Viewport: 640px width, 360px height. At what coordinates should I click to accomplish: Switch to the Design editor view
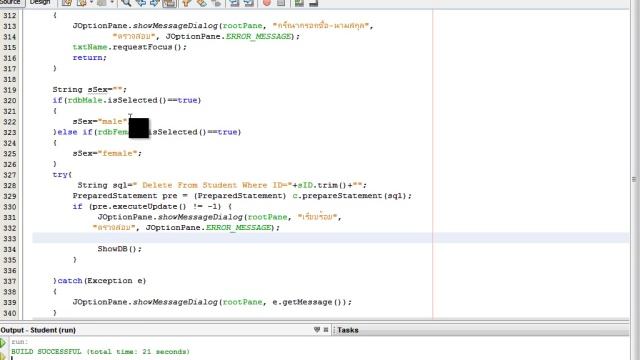(40, 2)
